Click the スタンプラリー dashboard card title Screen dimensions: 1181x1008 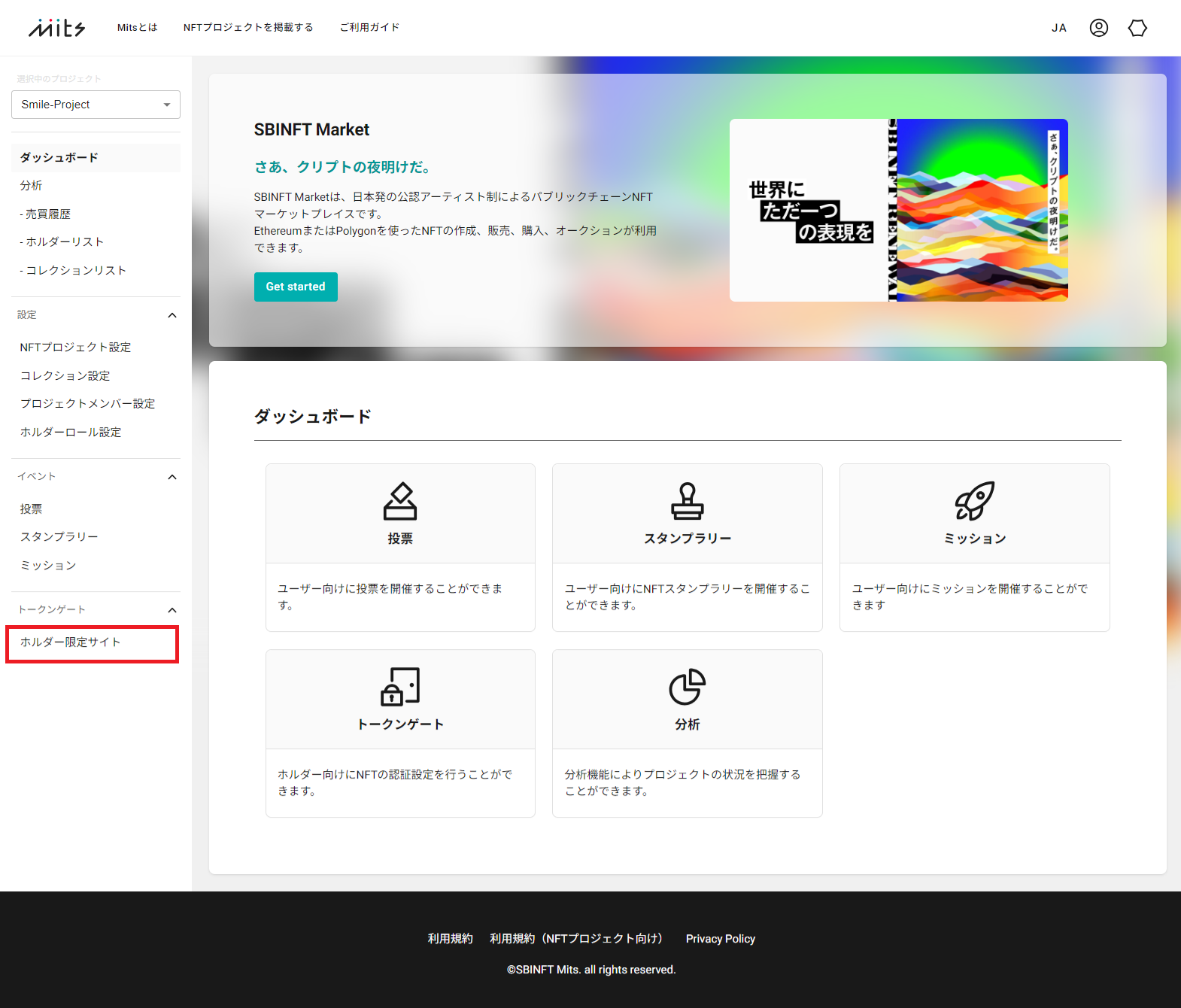coord(688,539)
